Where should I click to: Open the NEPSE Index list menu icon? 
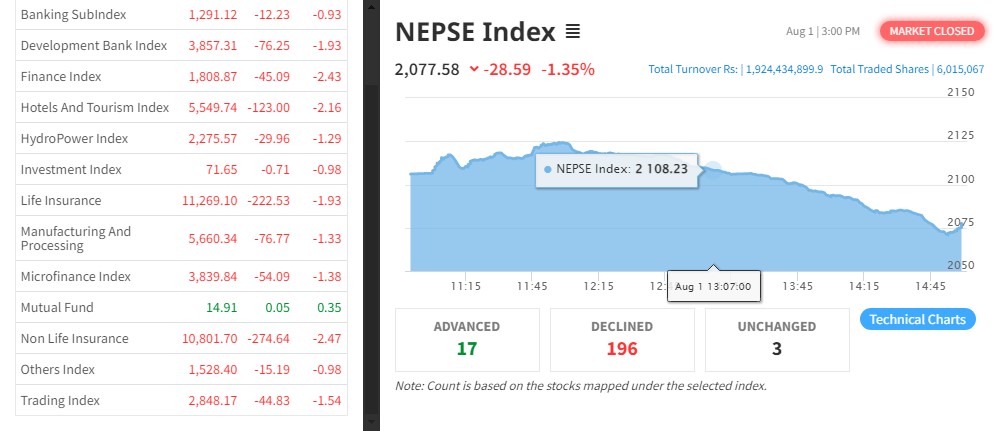[573, 32]
